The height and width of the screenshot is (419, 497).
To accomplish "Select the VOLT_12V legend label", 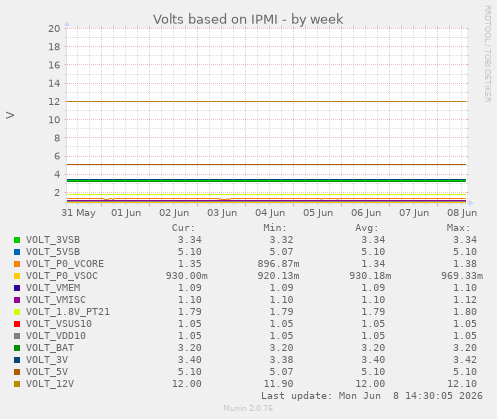I will [50, 384].
